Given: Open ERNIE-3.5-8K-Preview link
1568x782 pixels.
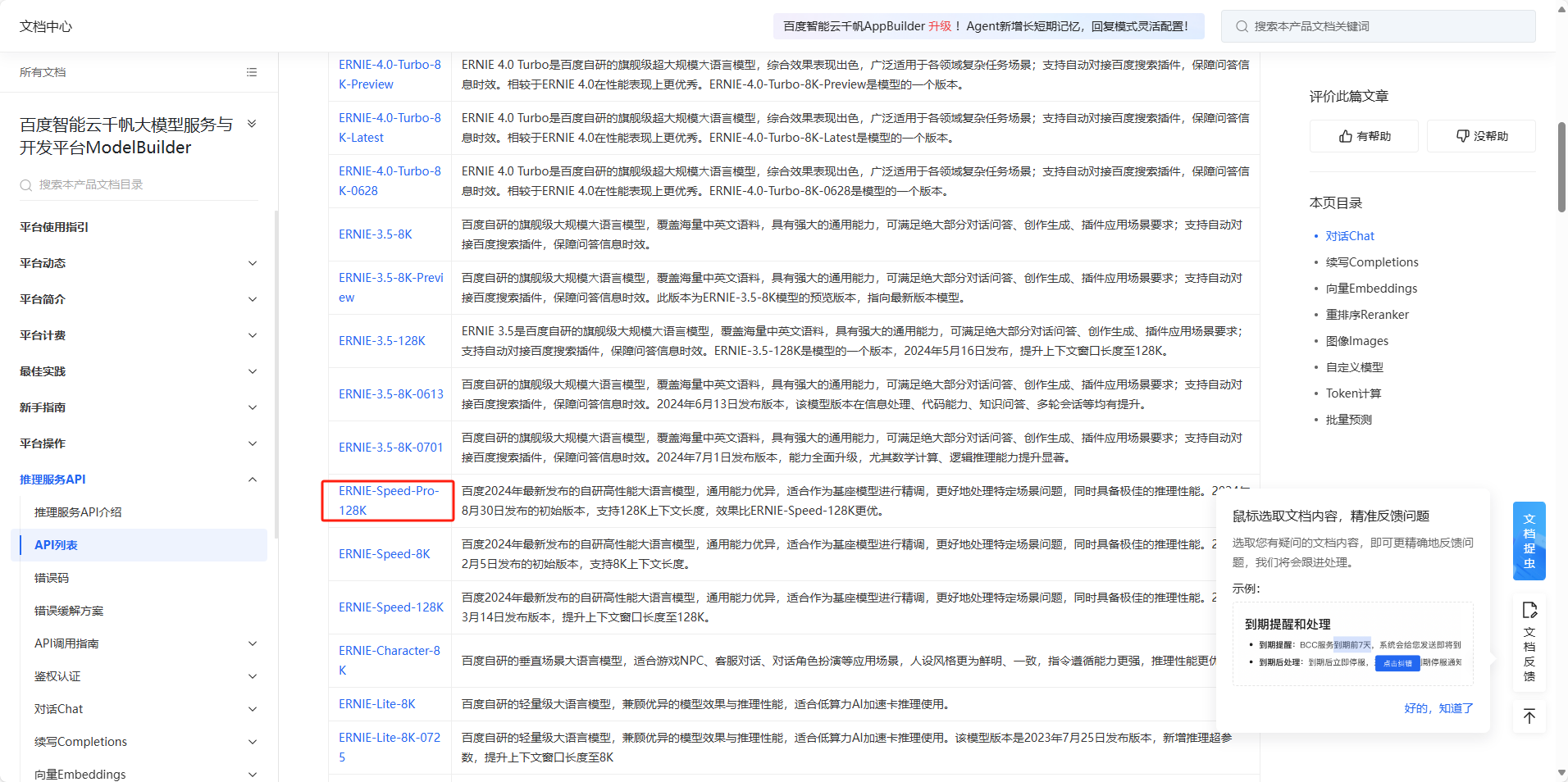Looking at the screenshot, I should [x=391, y=288].
